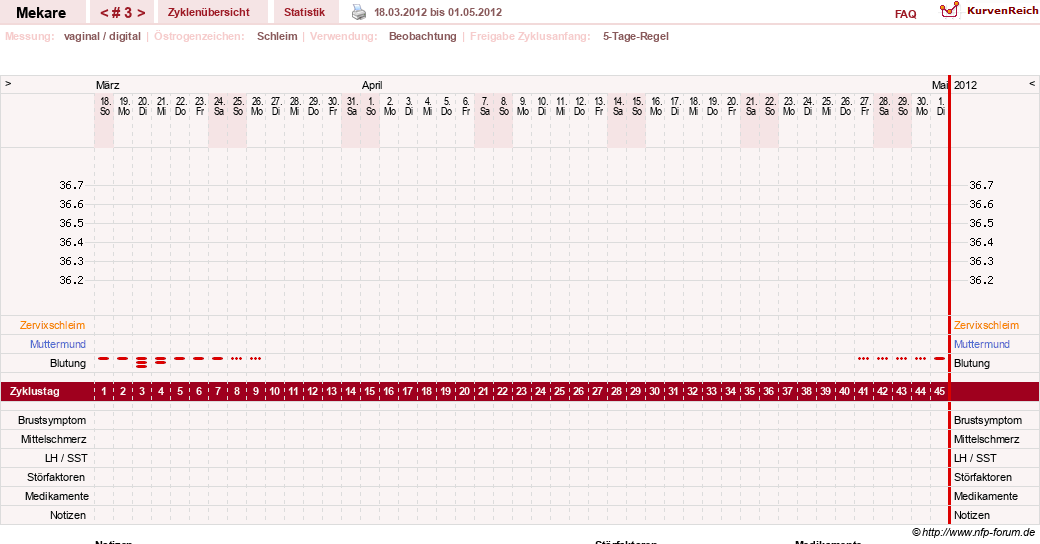Open the FAQ link
This screenshot has width=1040, height=544.
[x=905, y=14]
